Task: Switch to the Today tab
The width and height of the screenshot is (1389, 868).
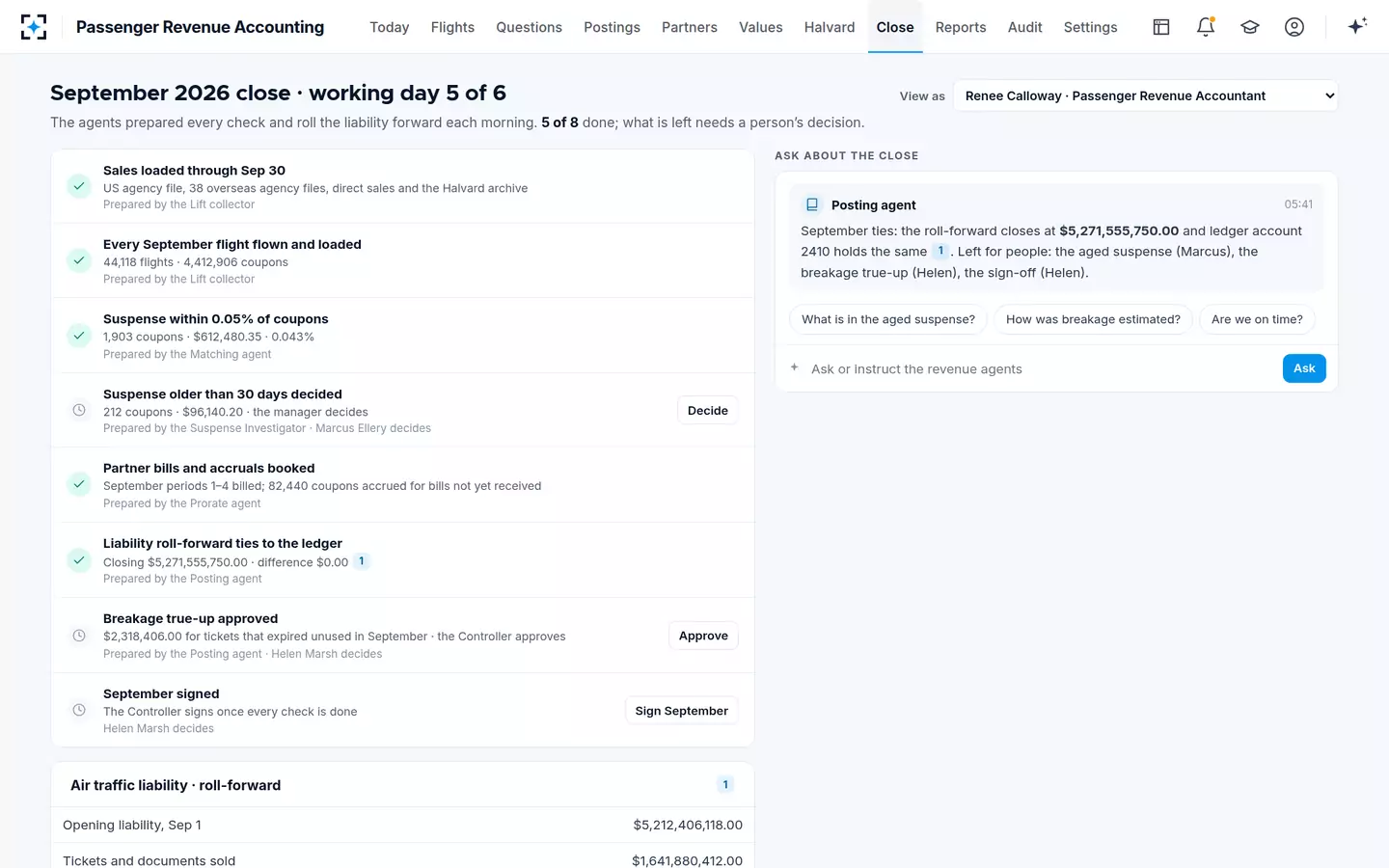Action: click(x=390, y=27)
